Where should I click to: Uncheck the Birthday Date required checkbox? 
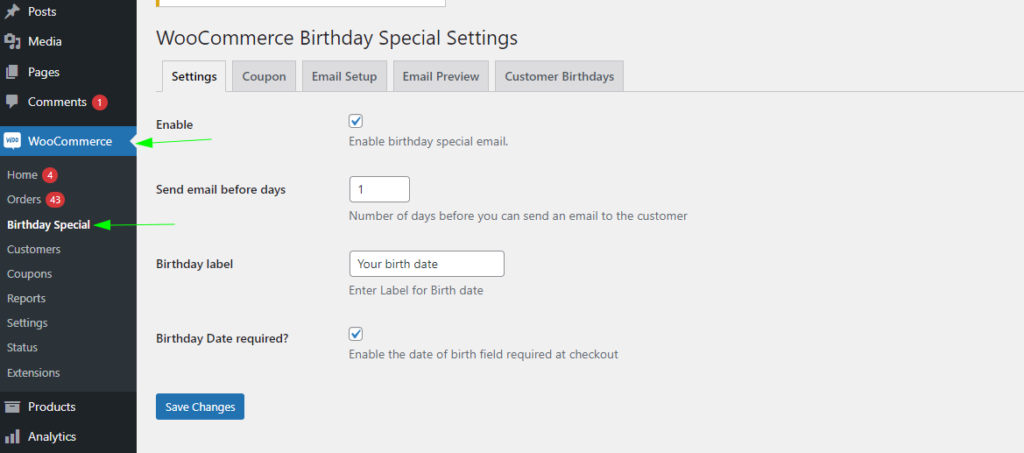(x=356, y=334)
